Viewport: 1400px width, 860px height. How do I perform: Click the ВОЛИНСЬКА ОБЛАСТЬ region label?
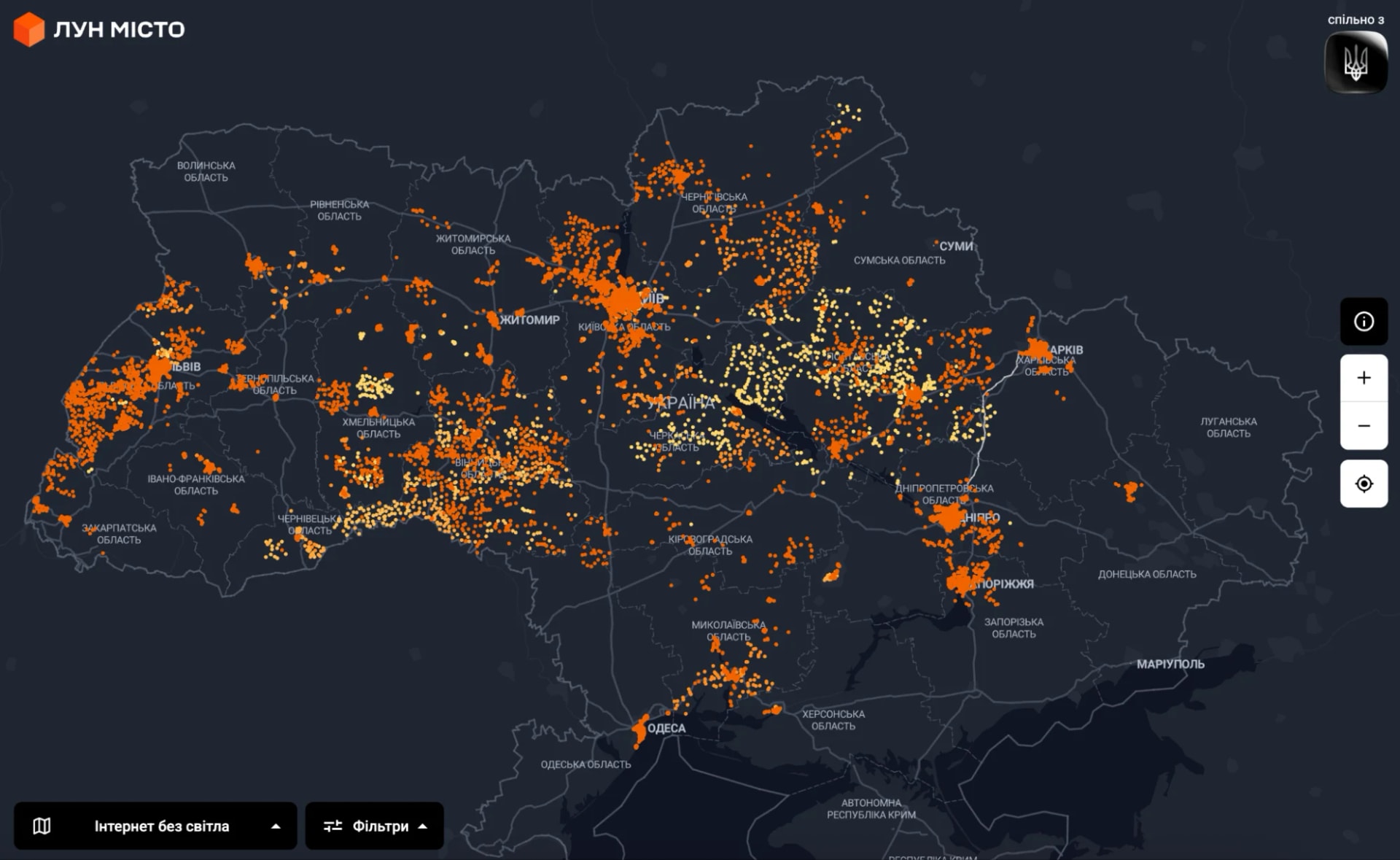206,171
